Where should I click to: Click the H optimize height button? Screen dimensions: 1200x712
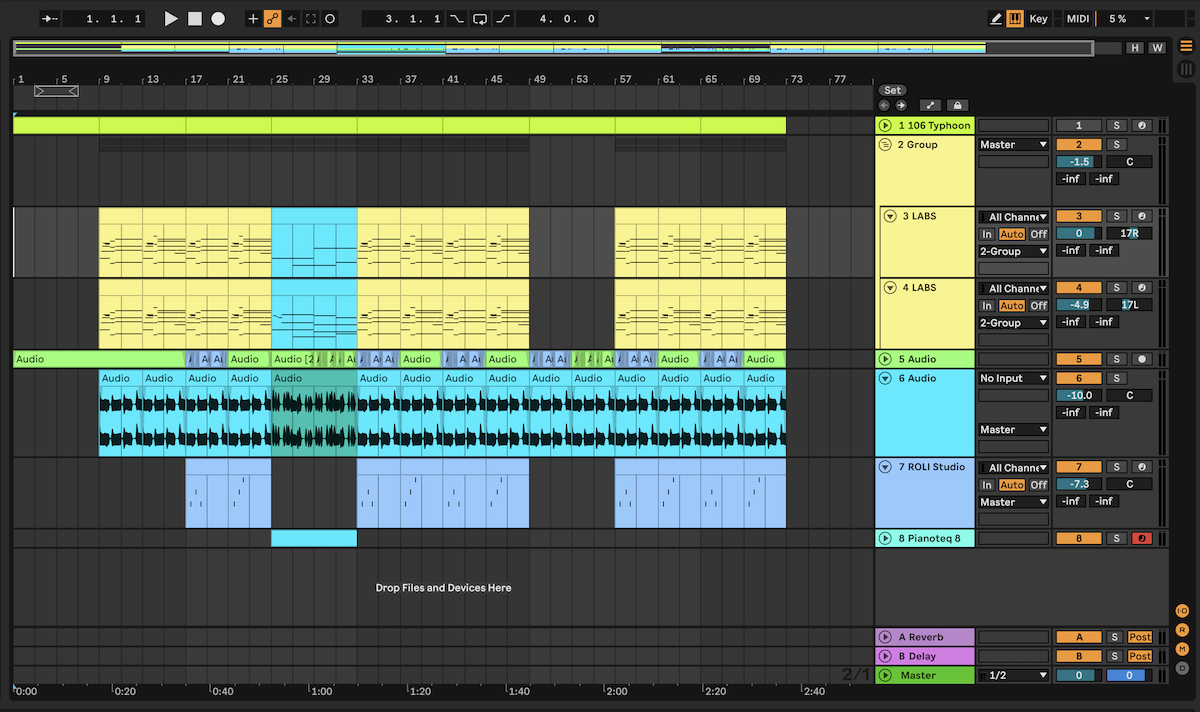1135,48
